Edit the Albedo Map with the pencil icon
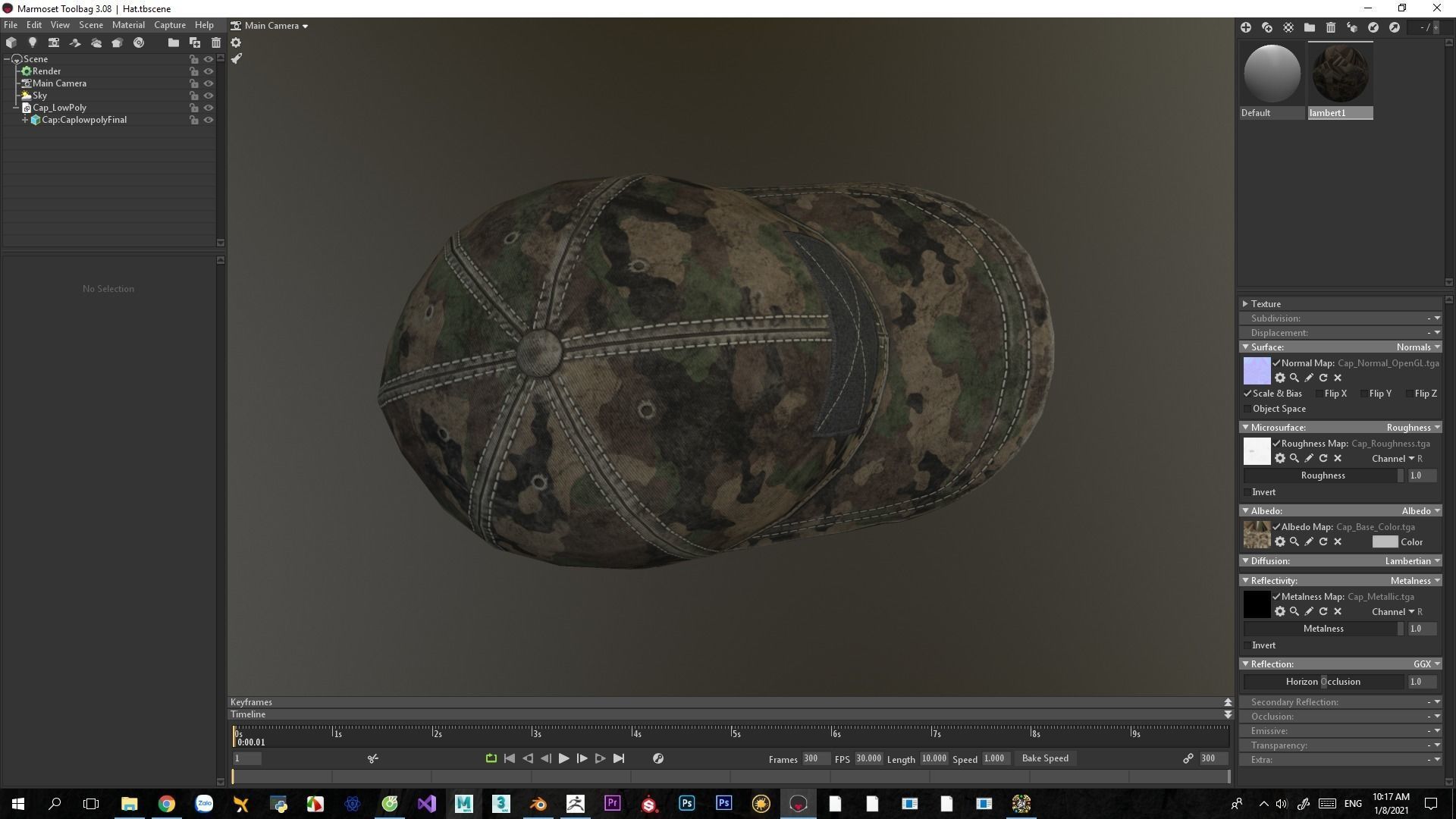 [x=1308, y=542]
